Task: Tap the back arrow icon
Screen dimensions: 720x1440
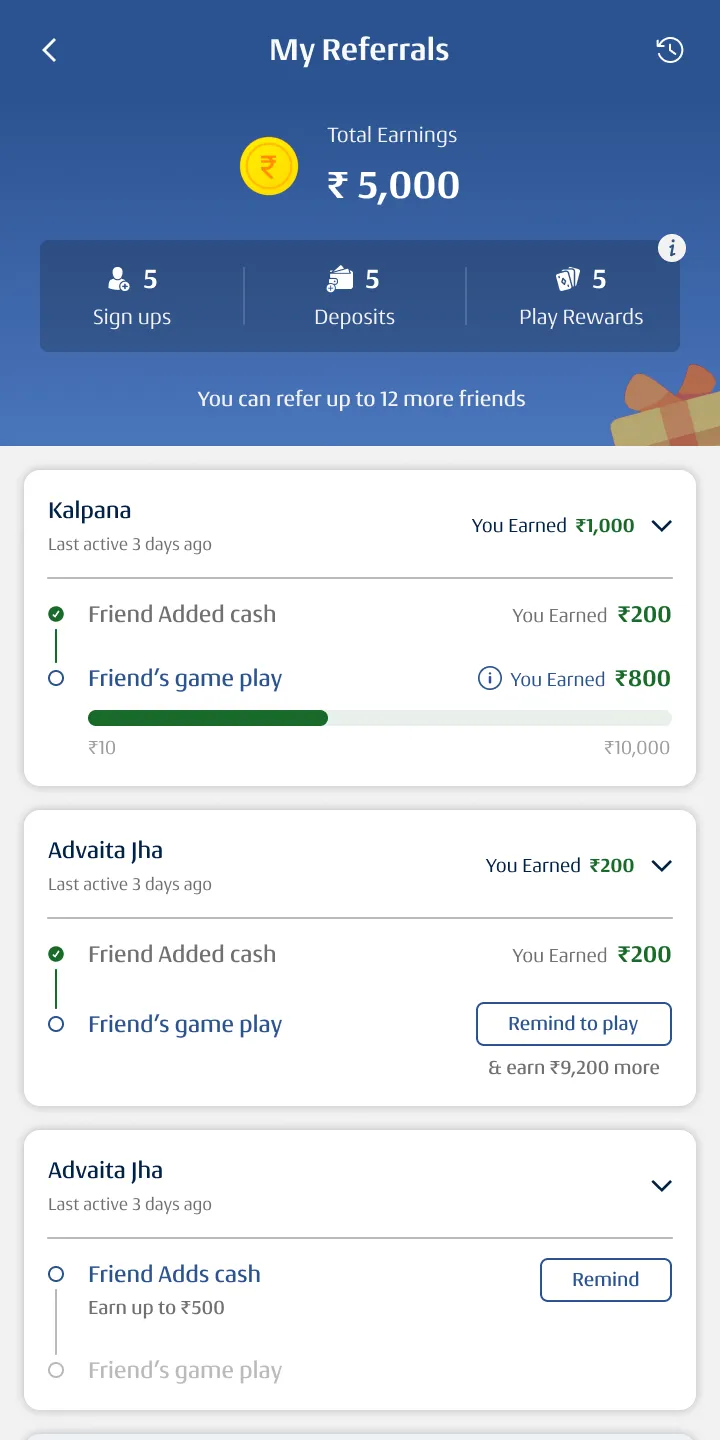Action: click(50, 50)
